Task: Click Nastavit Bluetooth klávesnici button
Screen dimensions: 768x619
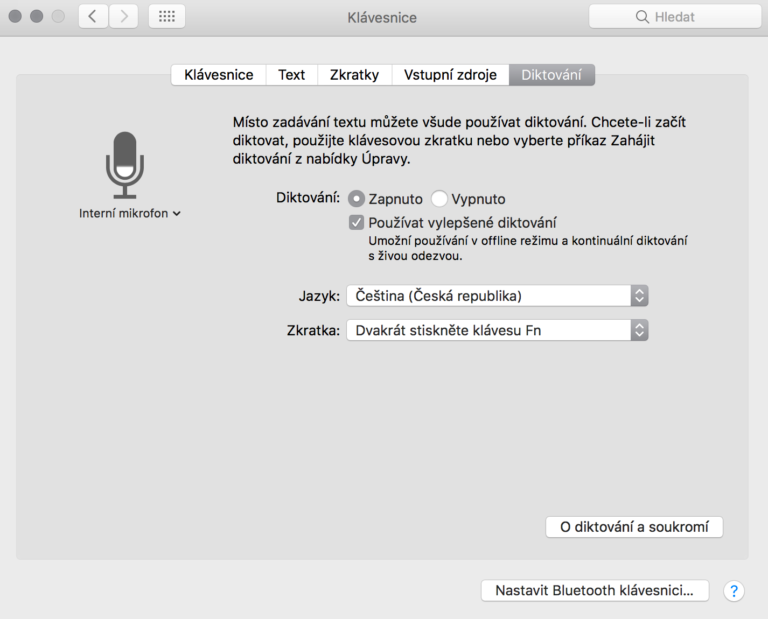Action: point(594,591)
